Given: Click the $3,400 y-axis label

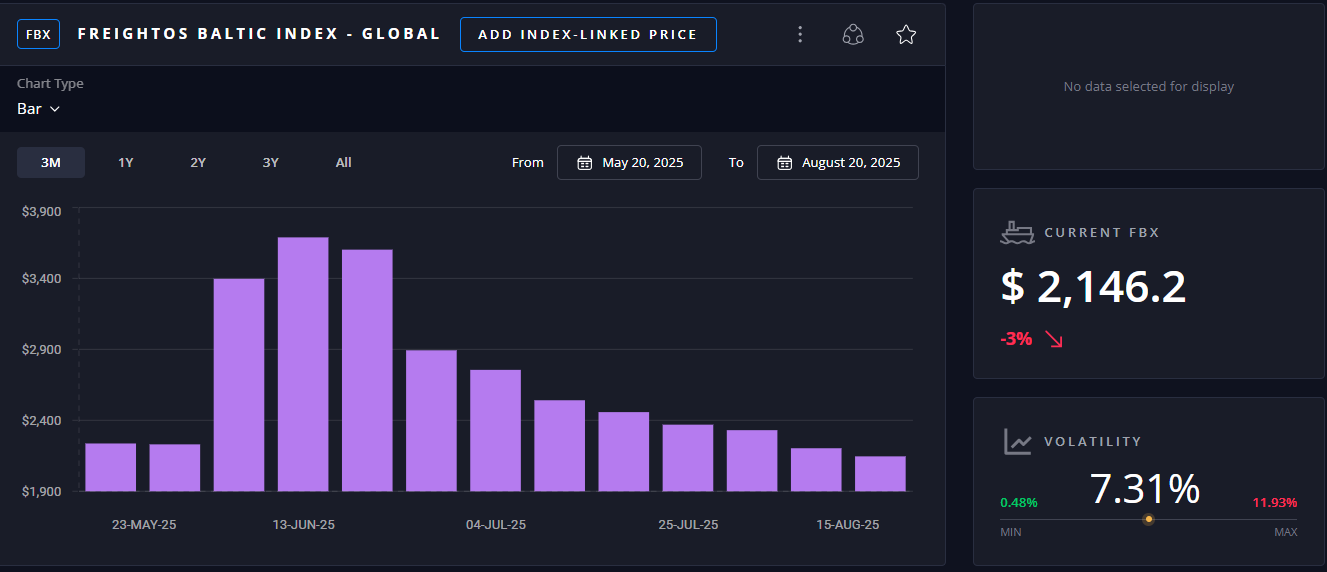Looking at the screenshot, I should pos(42,279).
